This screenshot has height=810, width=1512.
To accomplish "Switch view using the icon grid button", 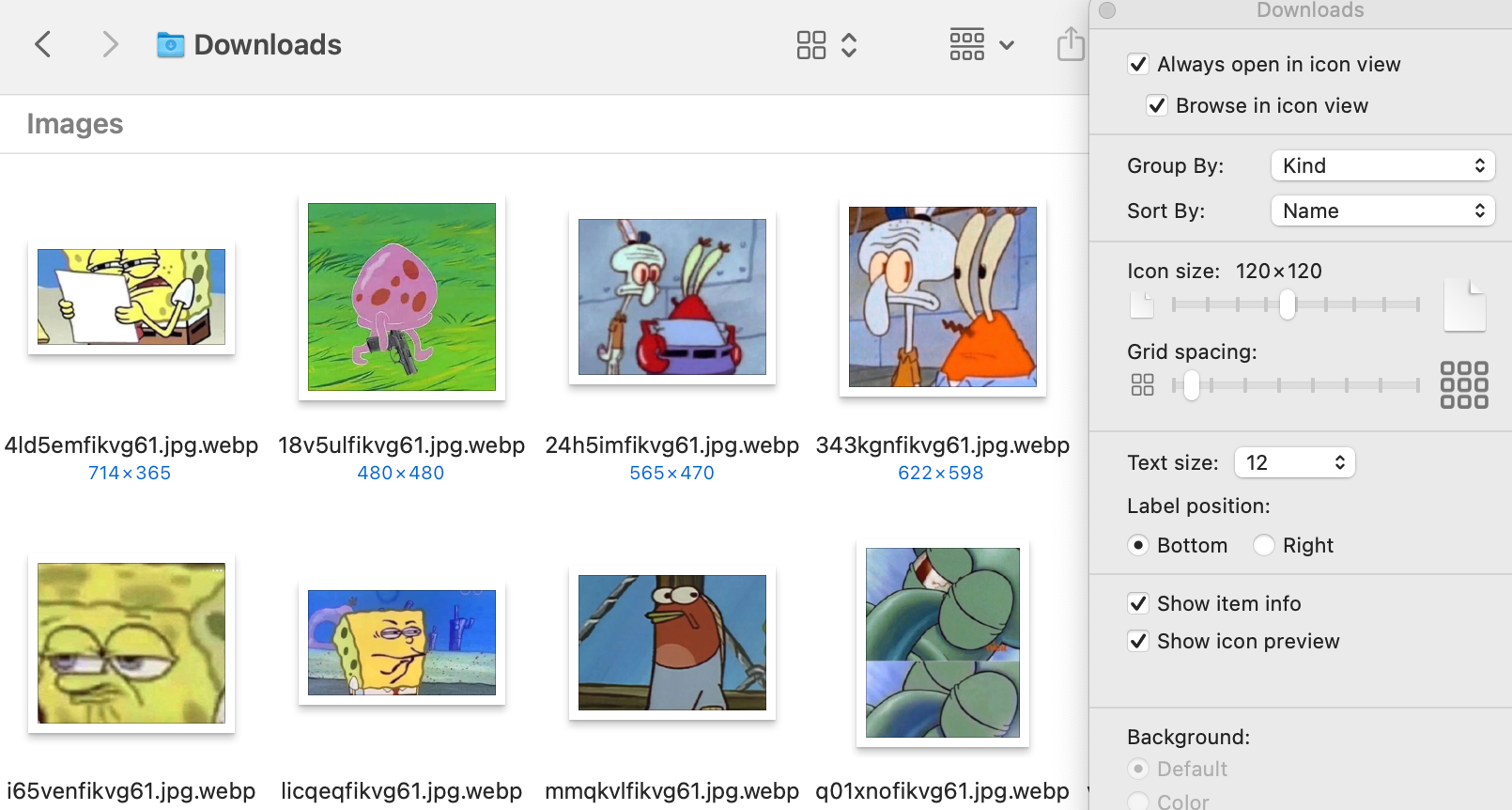I will [811, 45].
